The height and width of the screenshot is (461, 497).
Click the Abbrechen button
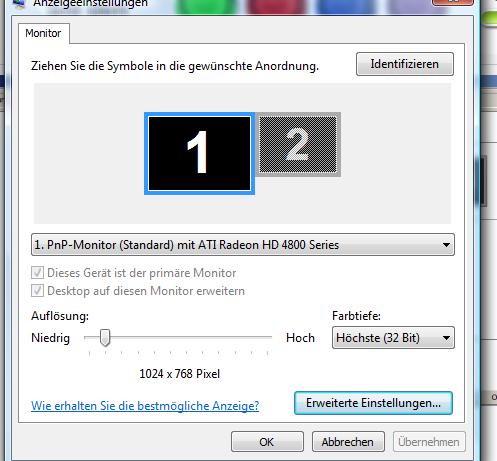(x=348, y=442)
